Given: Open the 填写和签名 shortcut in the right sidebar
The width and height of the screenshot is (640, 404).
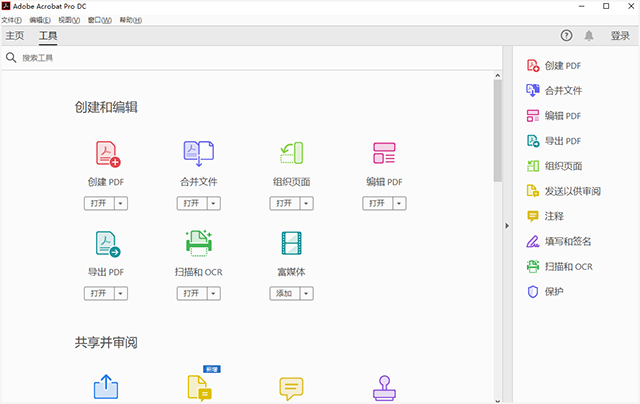Looking at the screenshot, I should (x=559, y=242).
